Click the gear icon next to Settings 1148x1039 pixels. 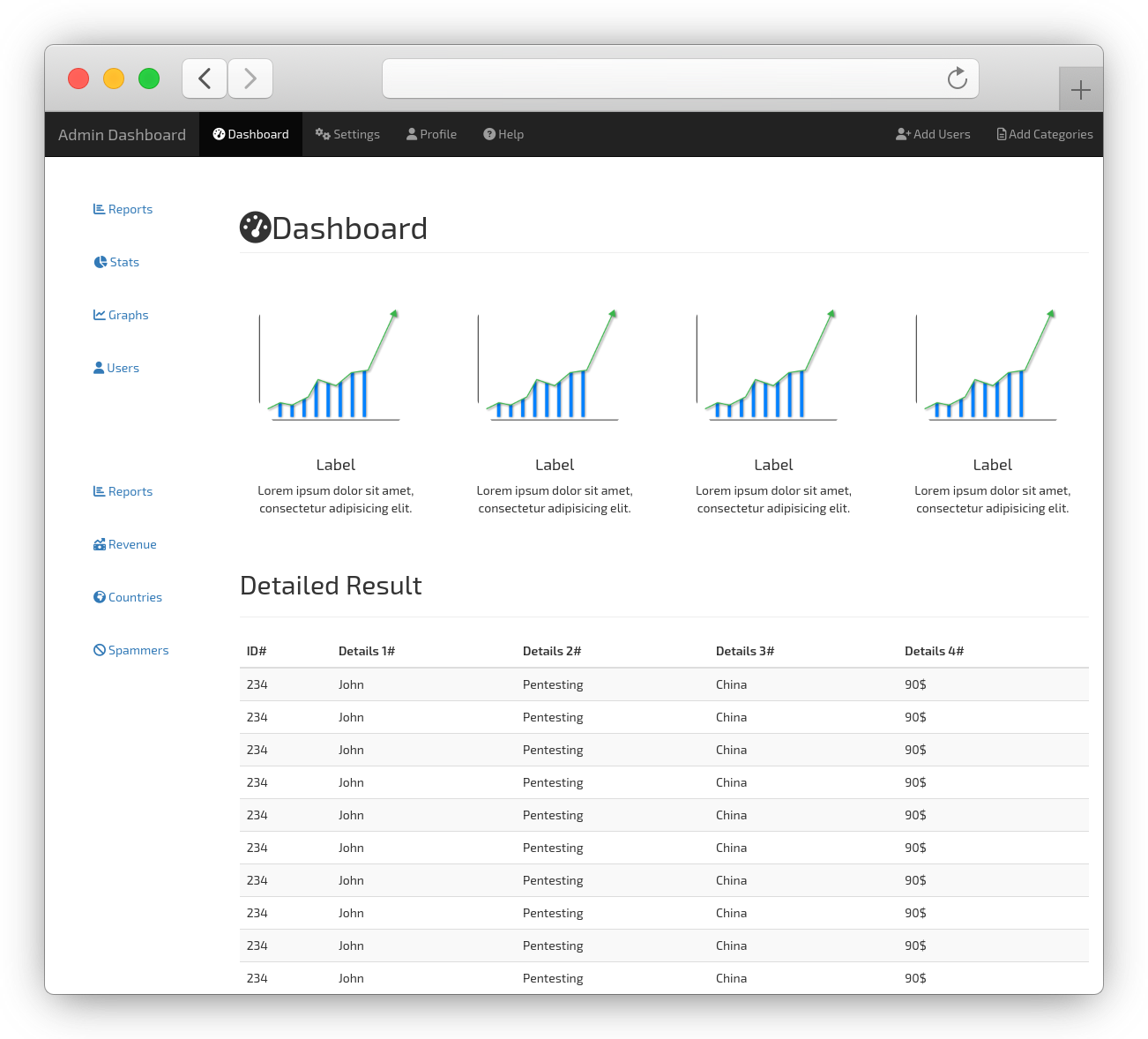(322, 133)
